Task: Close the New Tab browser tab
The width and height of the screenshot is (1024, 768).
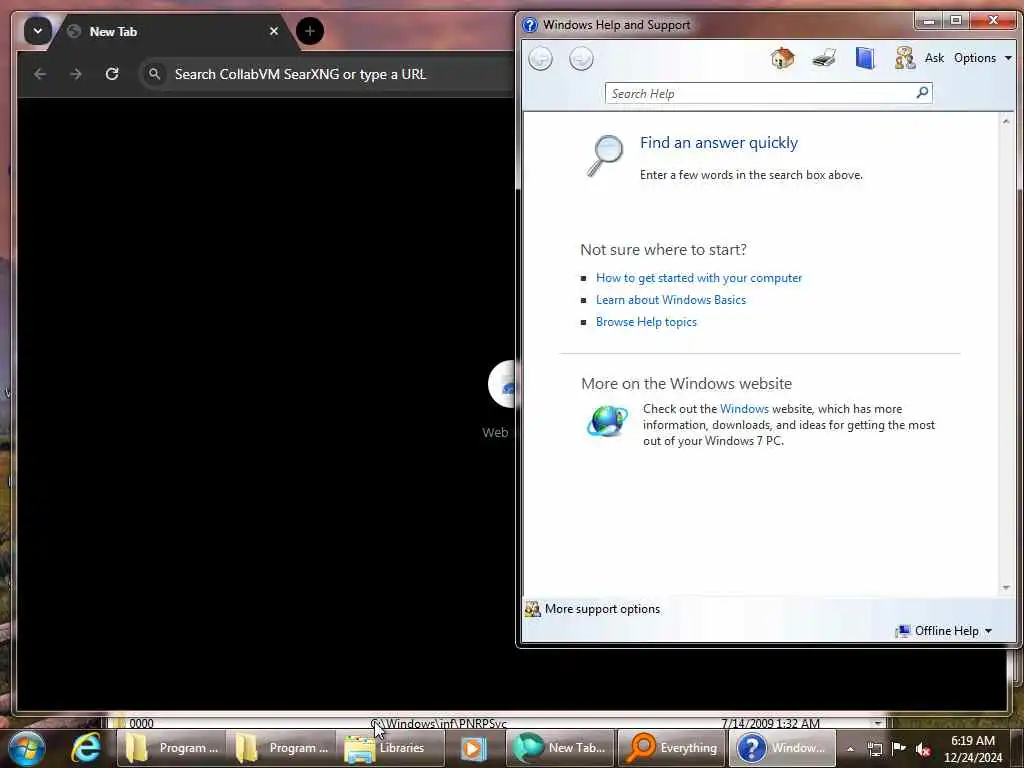Action: 274,31
